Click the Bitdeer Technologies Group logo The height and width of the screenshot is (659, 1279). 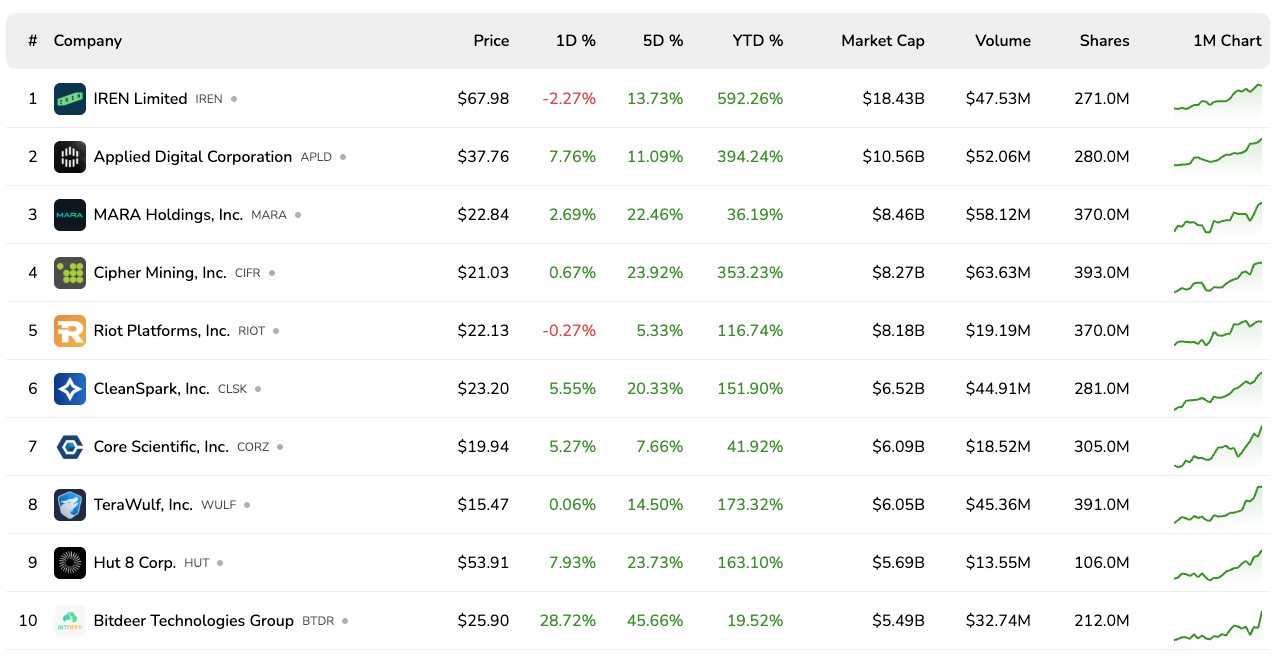tap(70, 620)
